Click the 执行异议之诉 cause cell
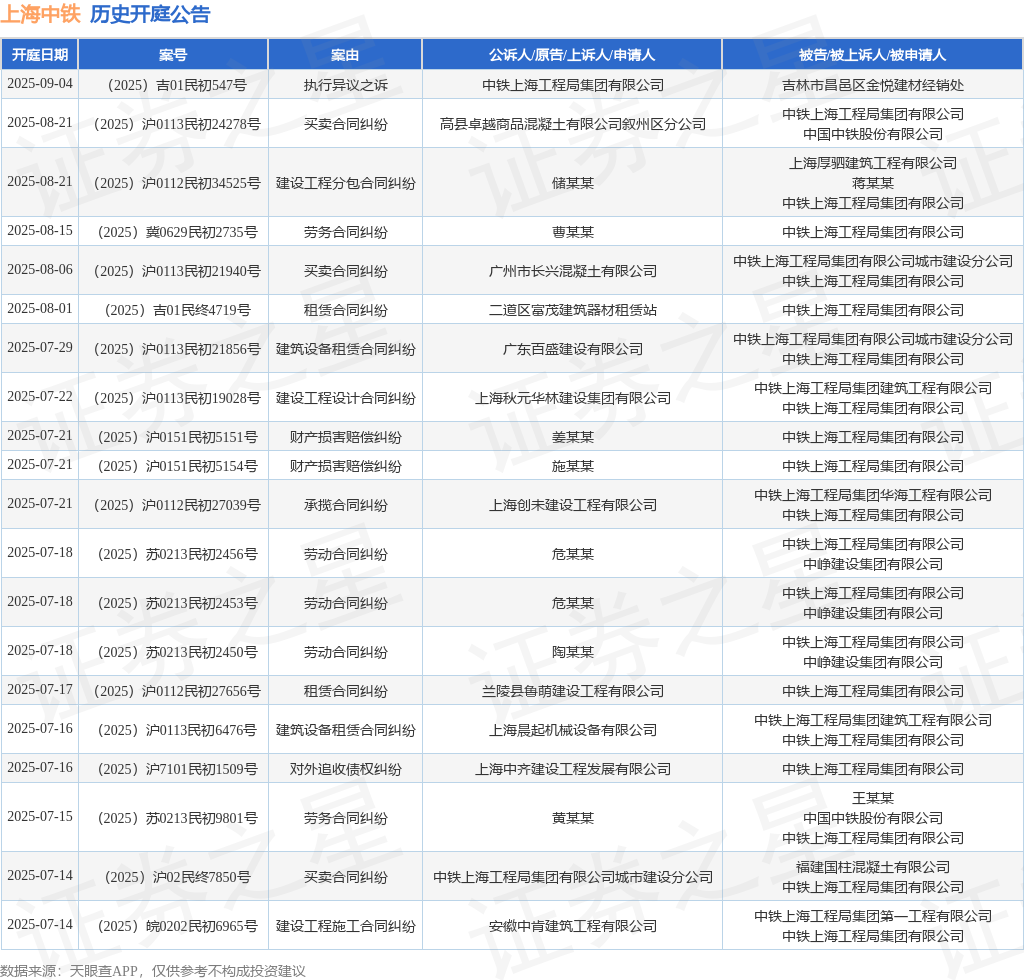 coord(345,85)
